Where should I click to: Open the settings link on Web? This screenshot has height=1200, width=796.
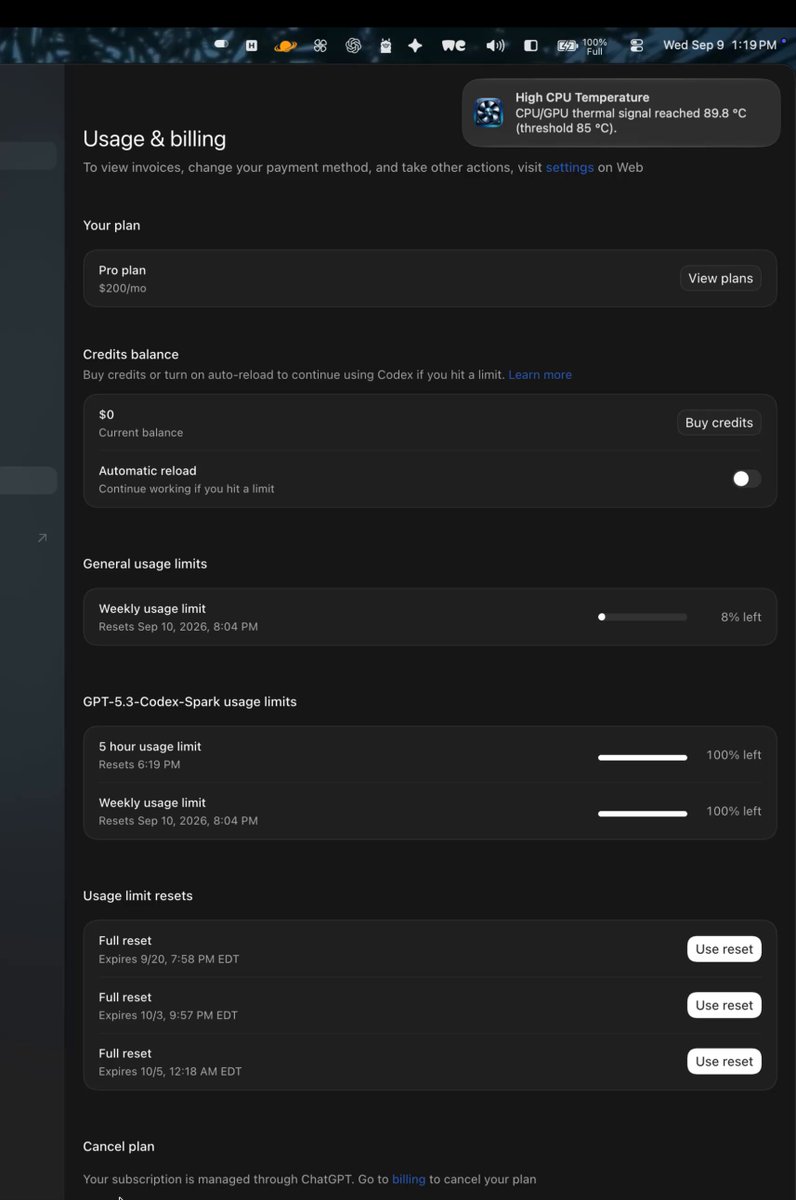point(570,167)
